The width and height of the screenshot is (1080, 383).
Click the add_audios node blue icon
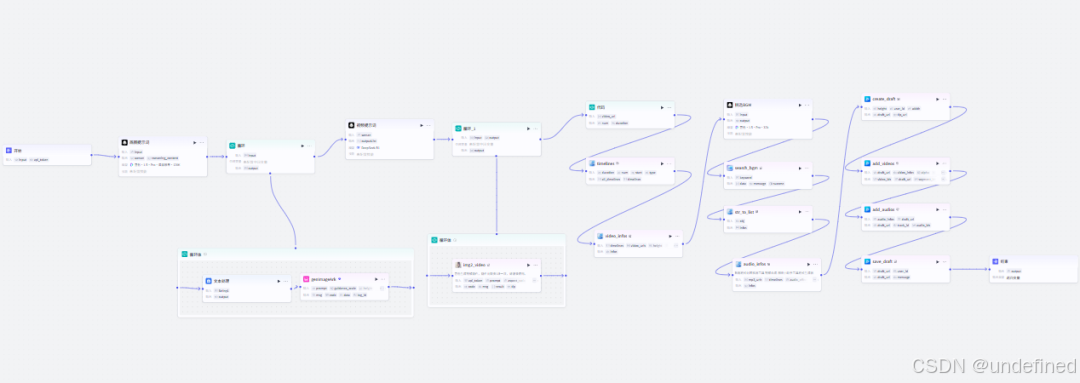[x=867, y=209]
